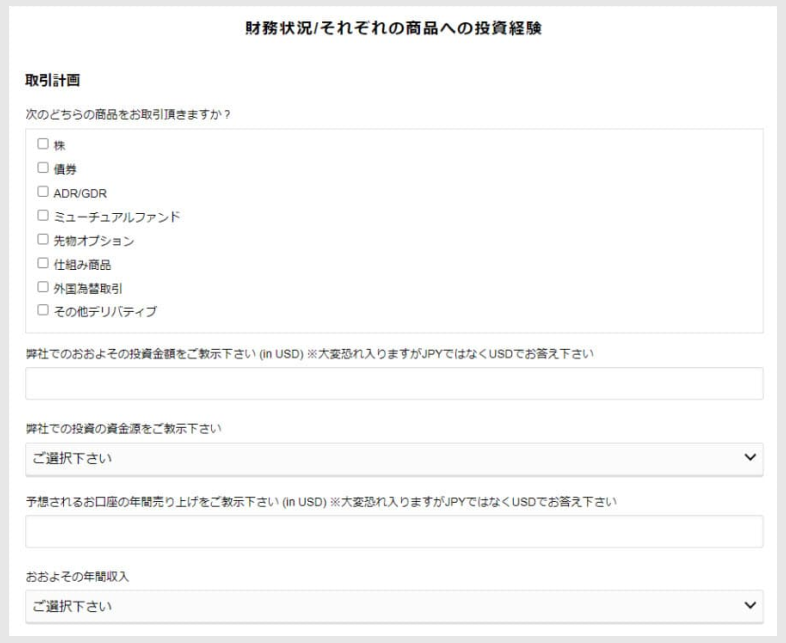Check the 株 (stocks) checkbox
The image size is (786, 643).
click(43, 144)
